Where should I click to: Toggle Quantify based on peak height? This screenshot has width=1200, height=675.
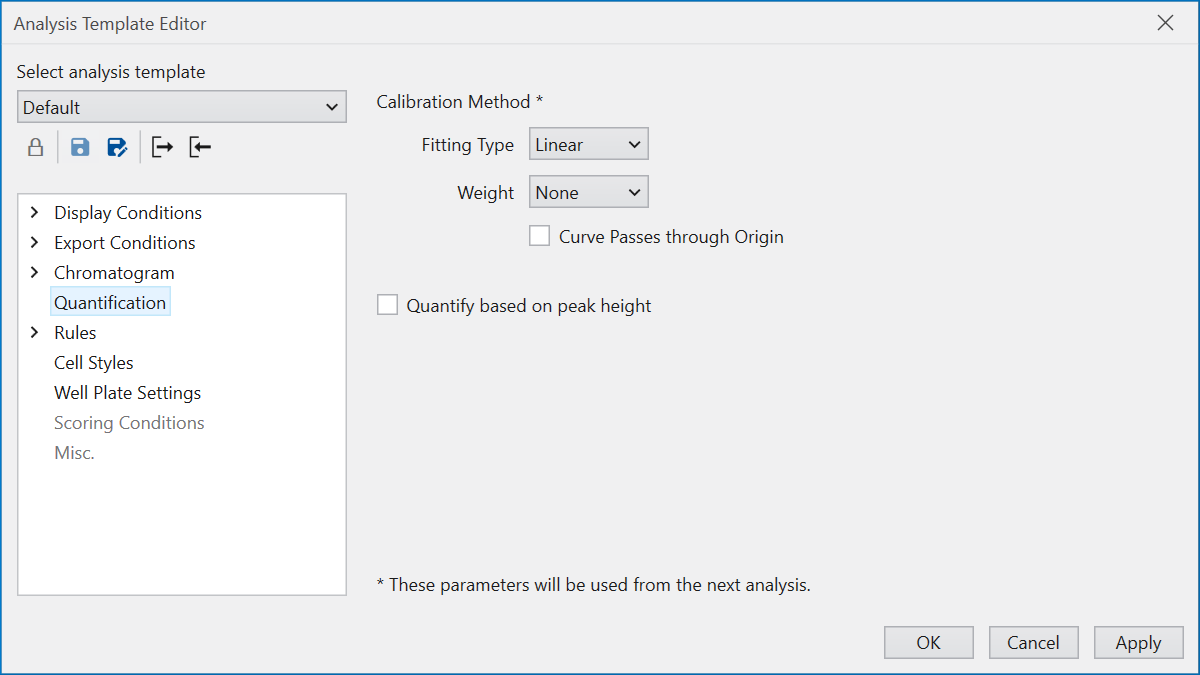tap(387, 306)
